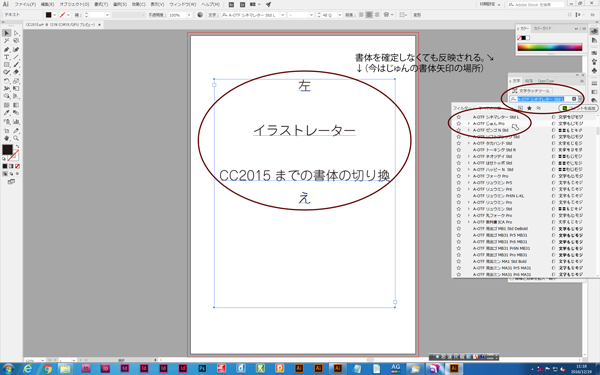Click the color spectrum bar
The width and height of the screenshot is (600, 375).
click(549, 47)
